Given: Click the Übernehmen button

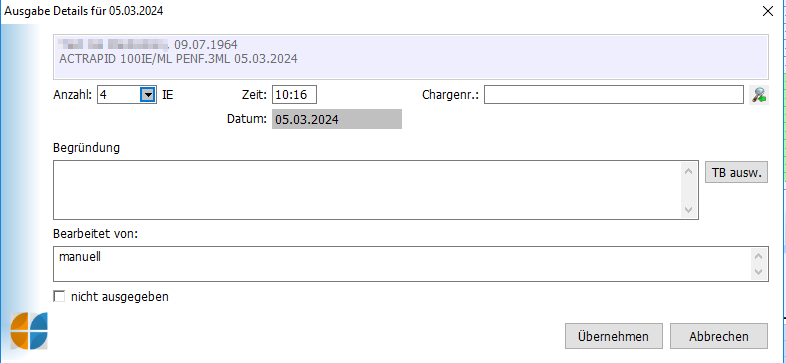Looking at the screenshot, I should click(614, 336).
